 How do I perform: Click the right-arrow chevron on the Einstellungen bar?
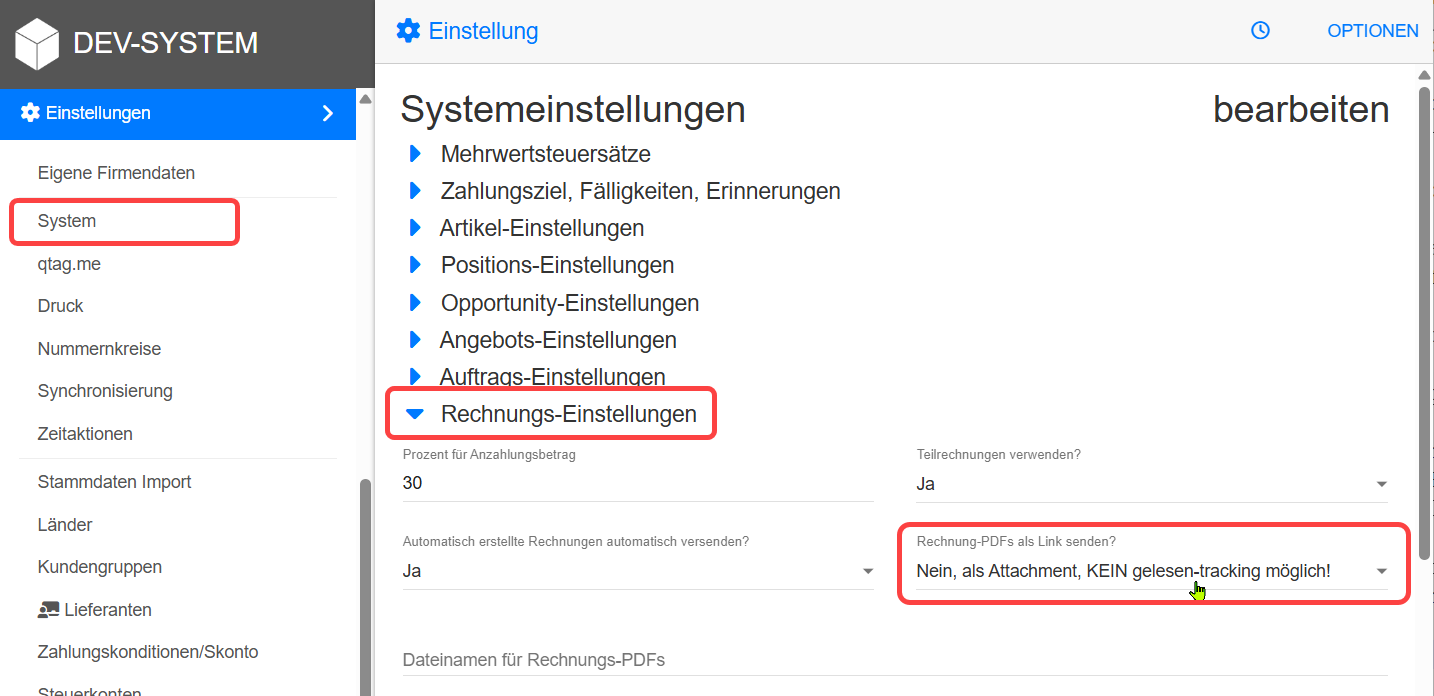pyautogui.click(x=327, y=113)
